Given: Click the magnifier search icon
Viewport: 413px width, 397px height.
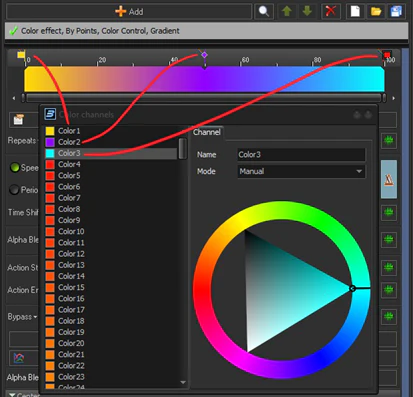Looking at the screenshot, I should (x=264, y=12).
